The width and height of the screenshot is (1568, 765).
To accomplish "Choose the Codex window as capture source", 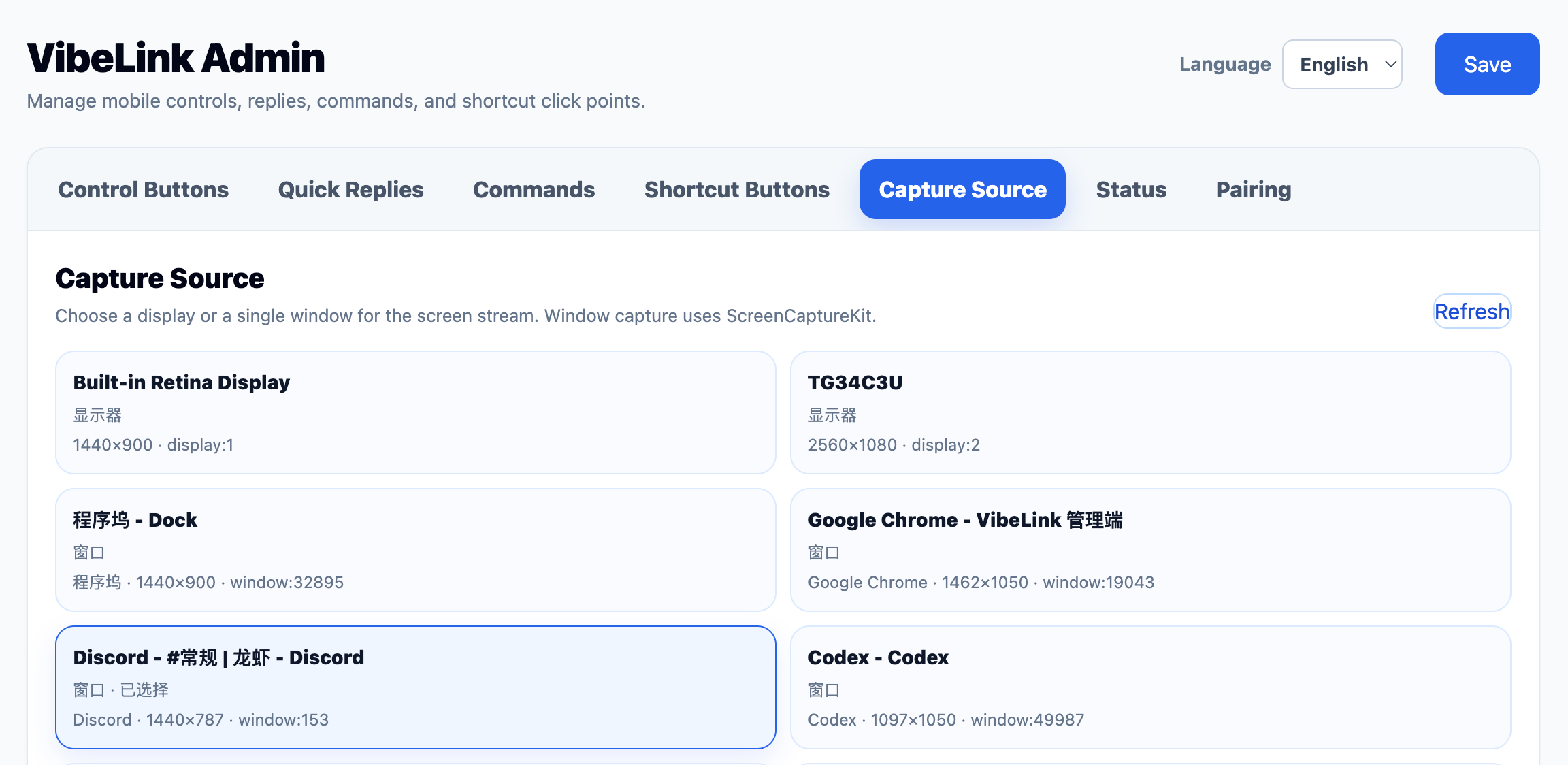I will point(1151,687).
